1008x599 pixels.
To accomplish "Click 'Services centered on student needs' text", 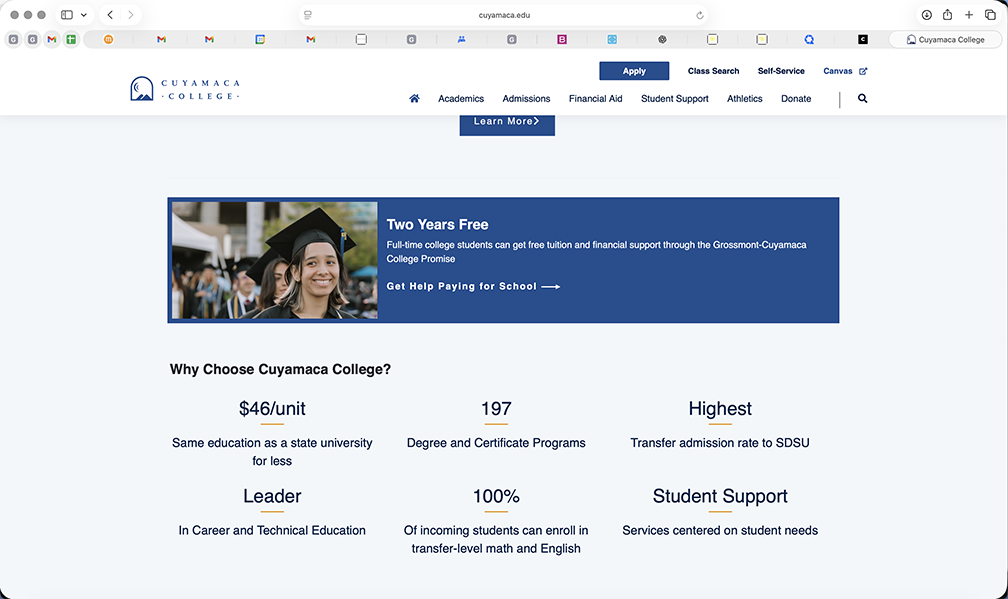I will point(720,530).
